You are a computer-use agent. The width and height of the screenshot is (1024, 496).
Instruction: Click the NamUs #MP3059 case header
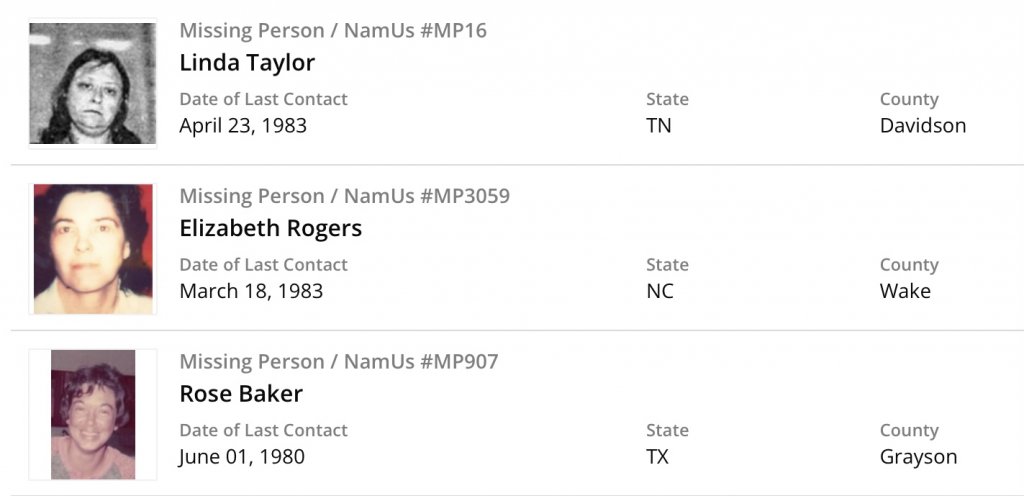click(x=344, y=196)
